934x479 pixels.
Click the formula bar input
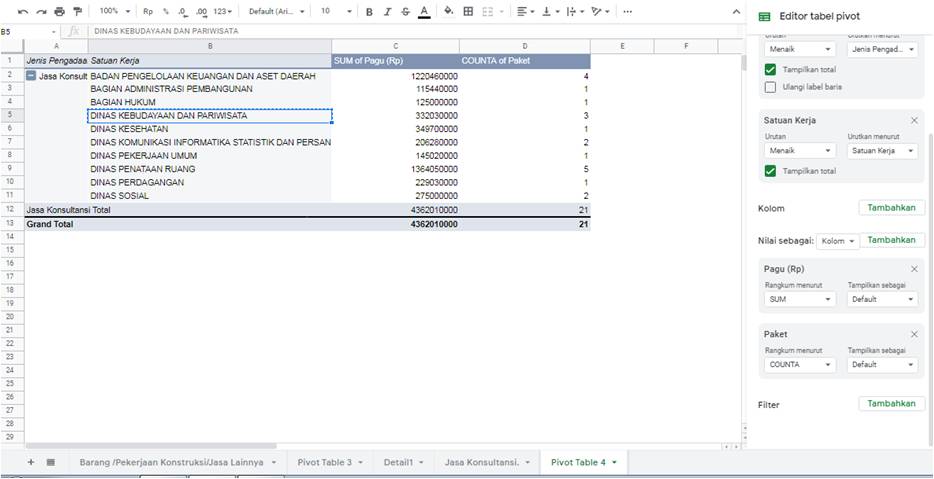(x=414, y=31)
